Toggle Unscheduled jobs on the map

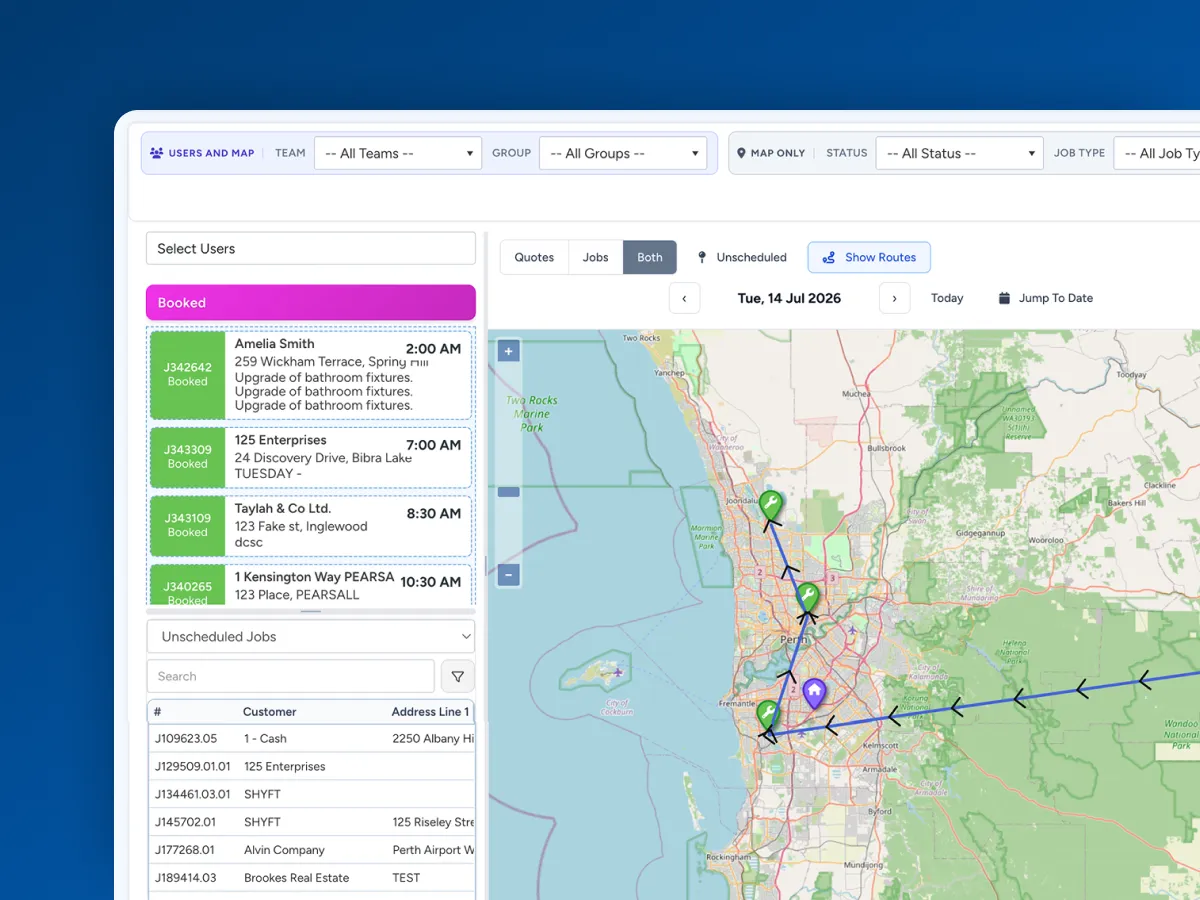[x=742, y=257]
